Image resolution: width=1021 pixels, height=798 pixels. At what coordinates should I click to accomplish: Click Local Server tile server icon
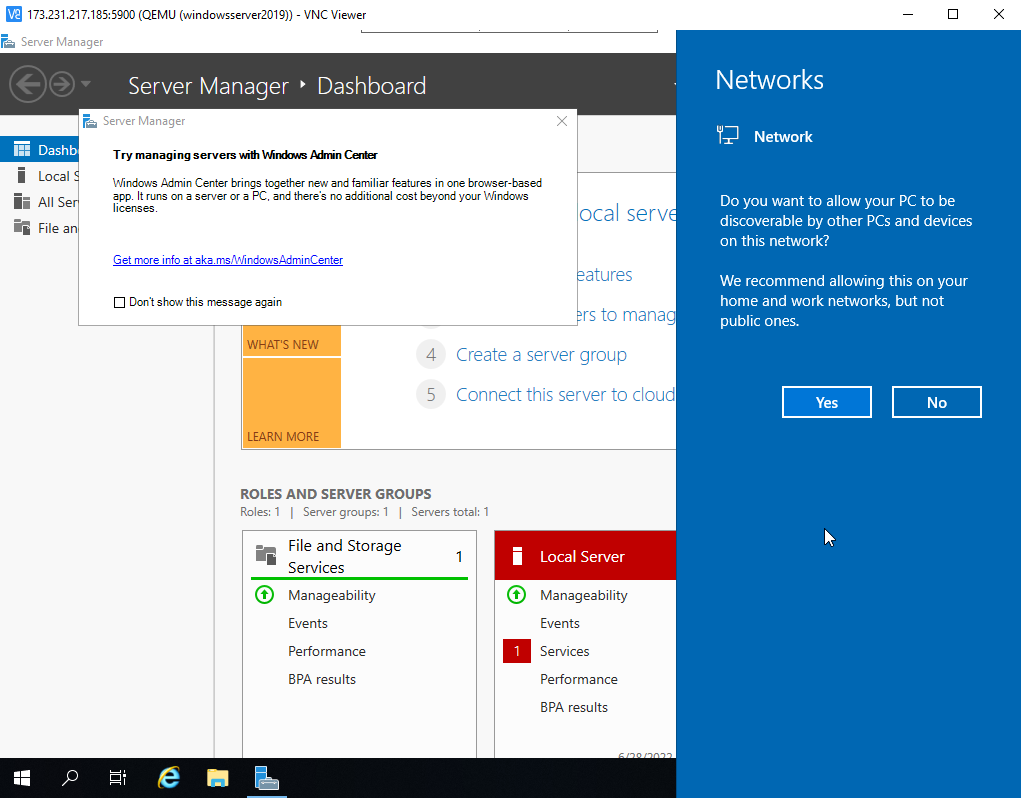(x=518, y=556)
